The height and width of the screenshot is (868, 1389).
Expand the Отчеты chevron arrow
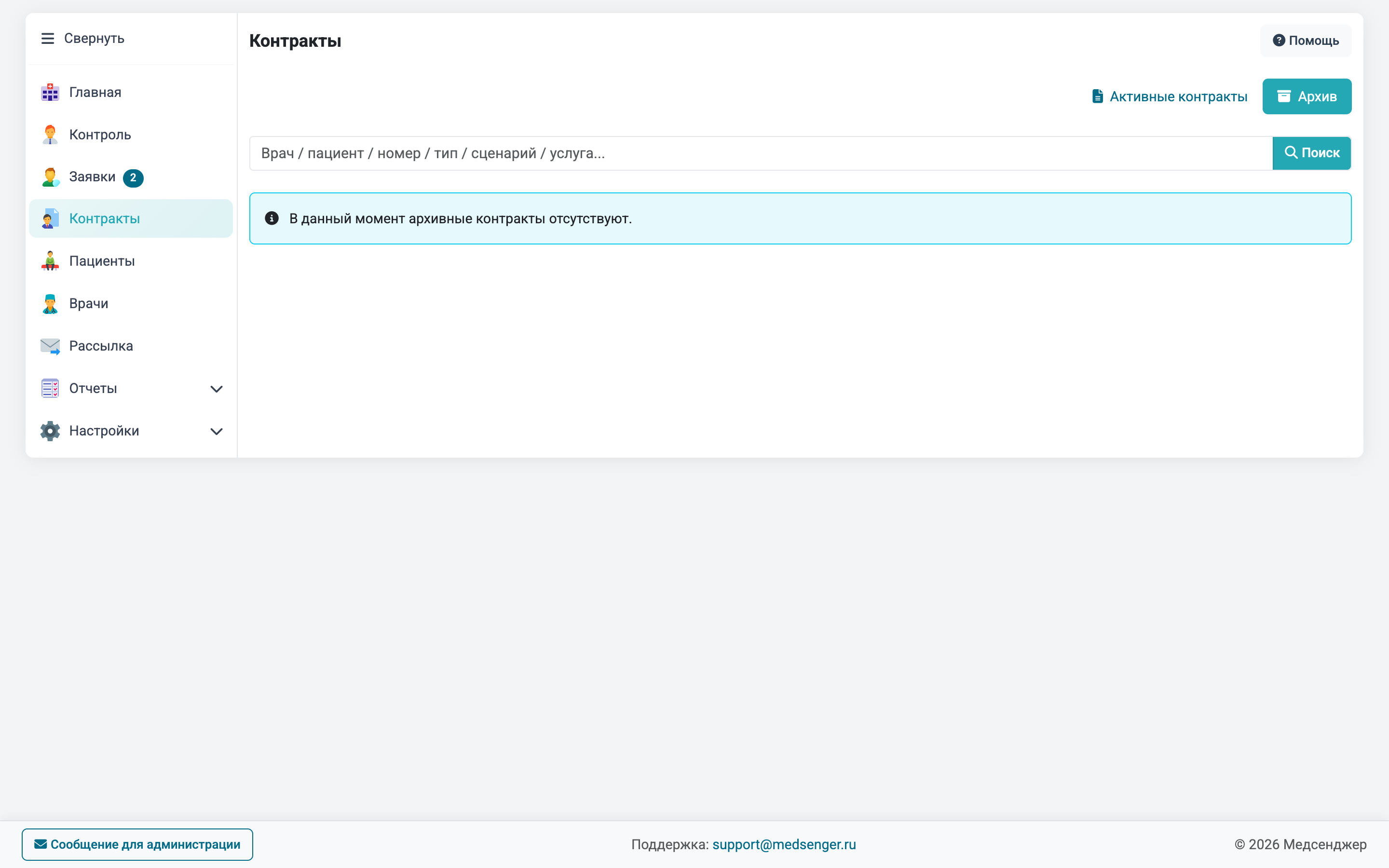[x=217, y=389]
